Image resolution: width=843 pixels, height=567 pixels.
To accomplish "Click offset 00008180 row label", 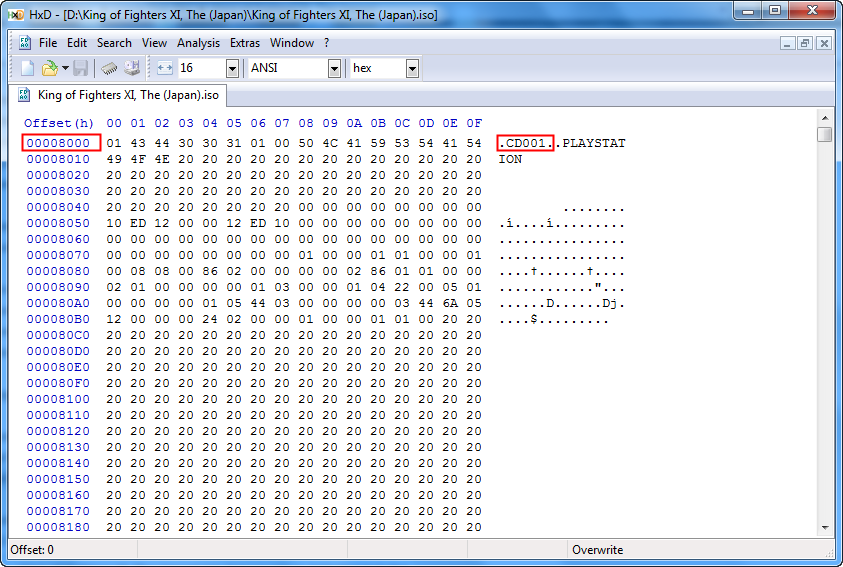I will (58, 527).
